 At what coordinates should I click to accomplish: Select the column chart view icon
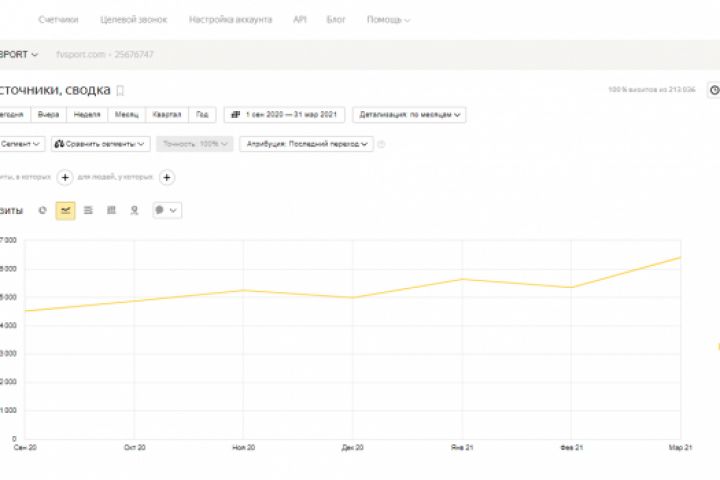click(x=111, y=210)
